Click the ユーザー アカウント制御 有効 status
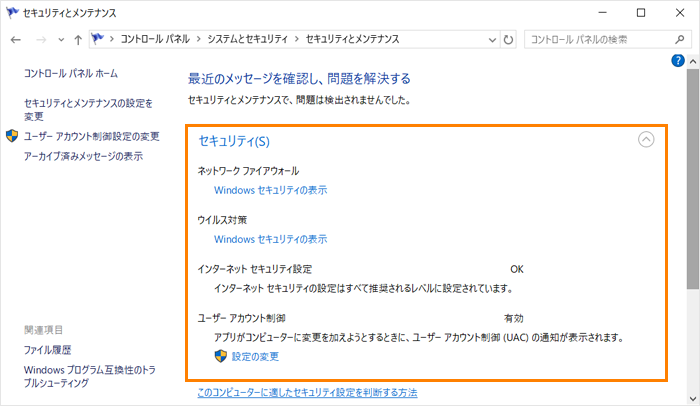The width and height of the screenshot is (700, 406). click(514, 318)
